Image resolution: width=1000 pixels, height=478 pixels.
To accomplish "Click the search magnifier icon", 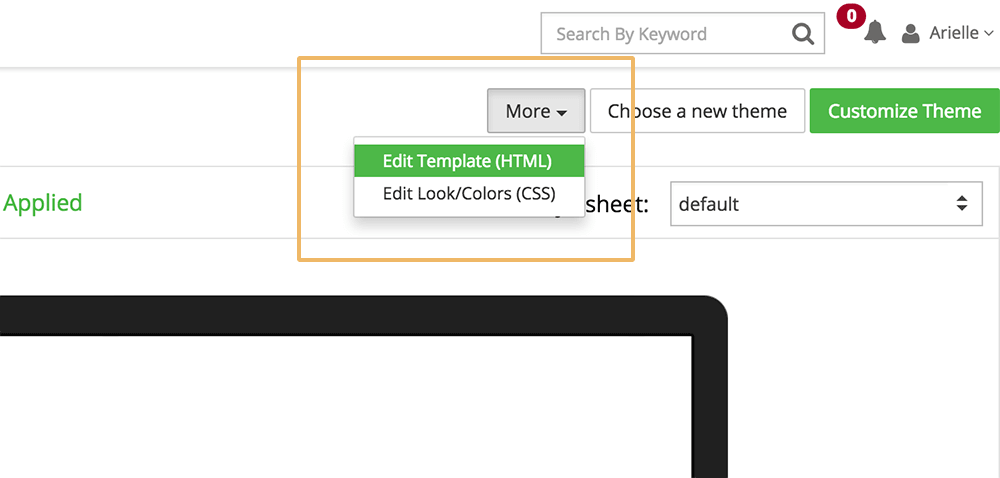I will click(803, 33).
